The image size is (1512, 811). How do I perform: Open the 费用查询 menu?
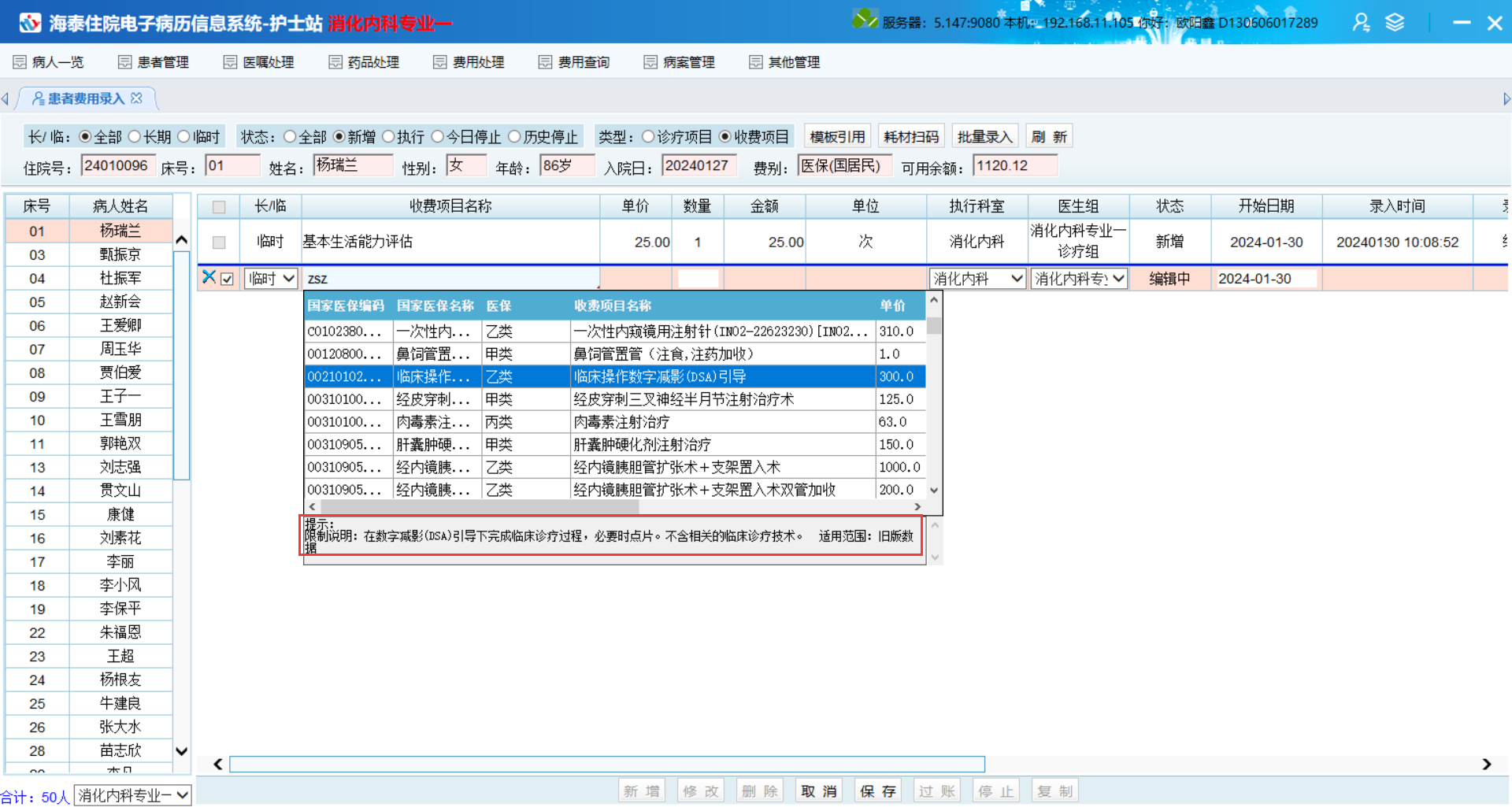(574, 62)
